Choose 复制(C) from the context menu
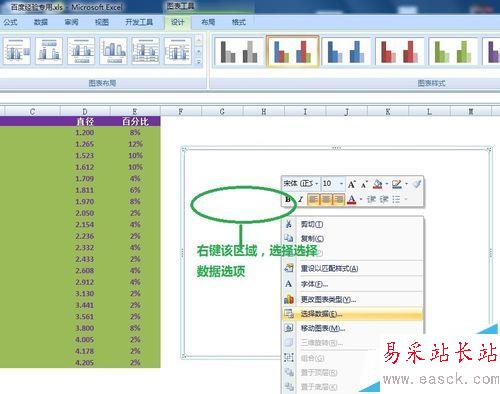 pos(352,238)
